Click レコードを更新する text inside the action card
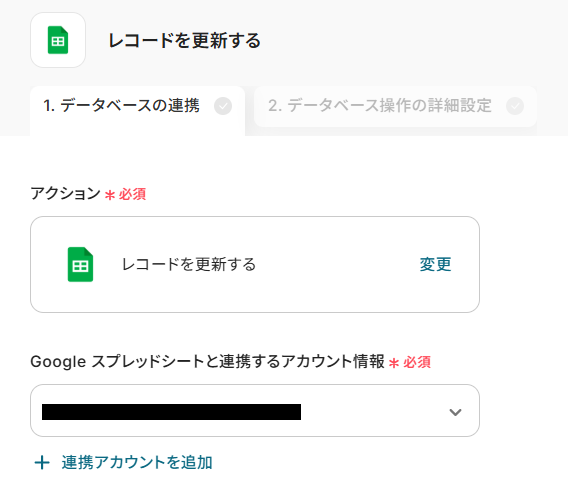 189,264
